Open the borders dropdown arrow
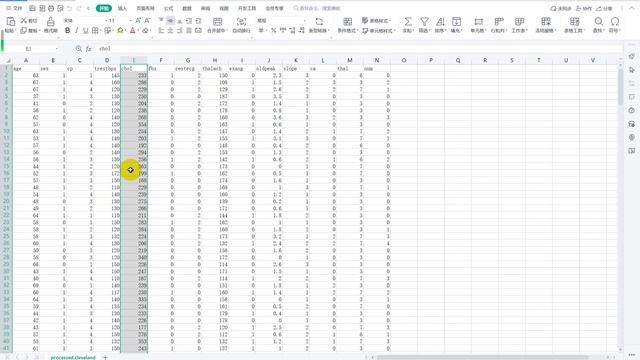The image size is (640, 360). pyautogui.click(x=100, y=31)
